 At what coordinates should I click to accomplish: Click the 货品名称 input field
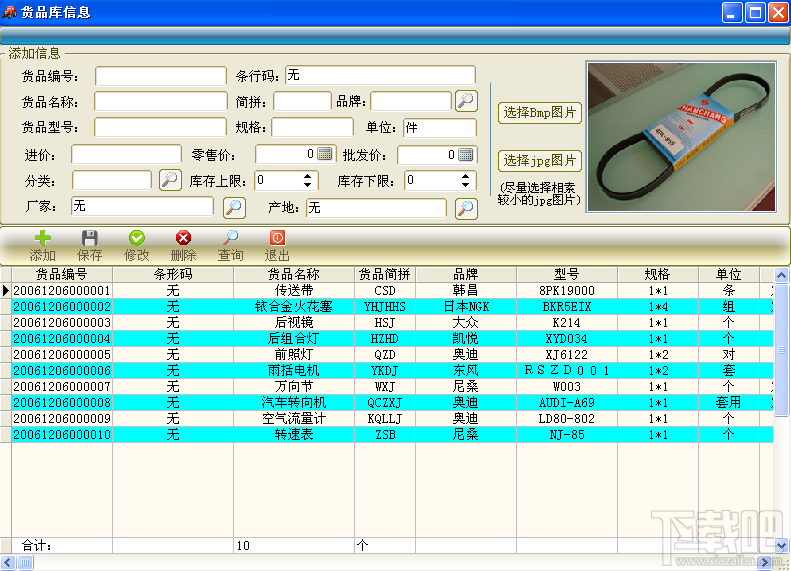tap(160, 101)
